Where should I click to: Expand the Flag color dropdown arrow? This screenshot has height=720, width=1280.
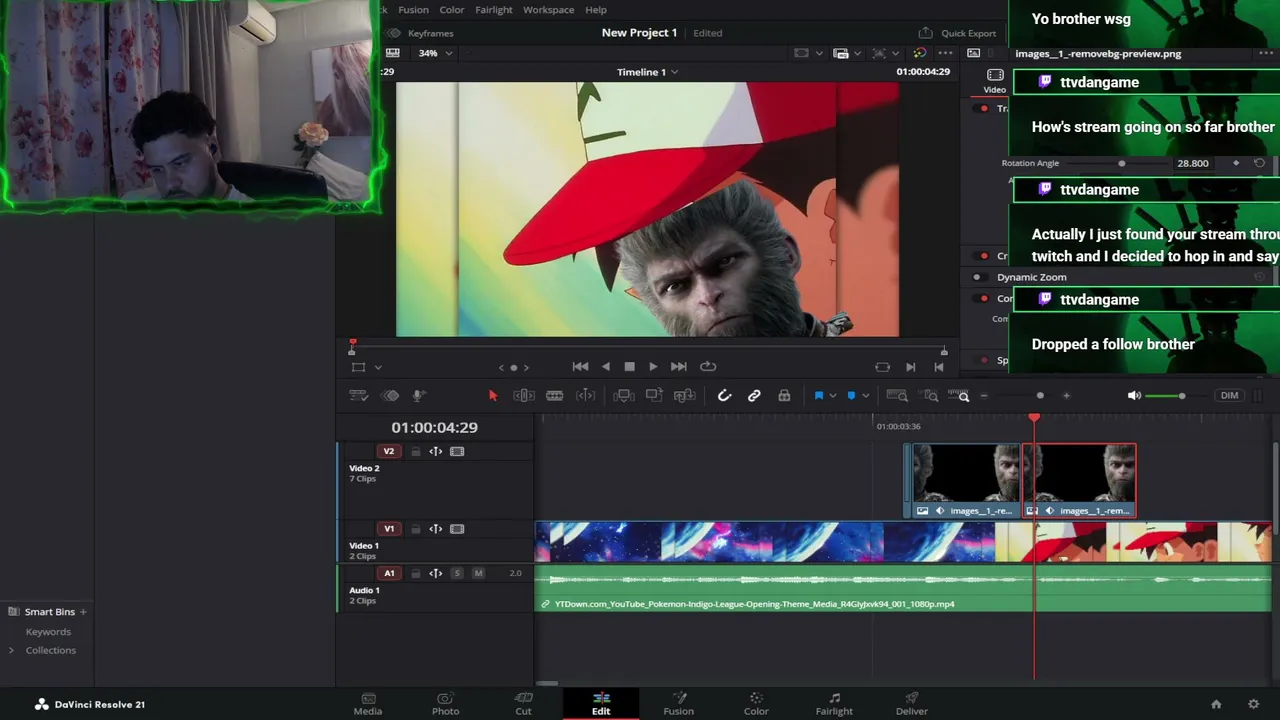point(832,396)
